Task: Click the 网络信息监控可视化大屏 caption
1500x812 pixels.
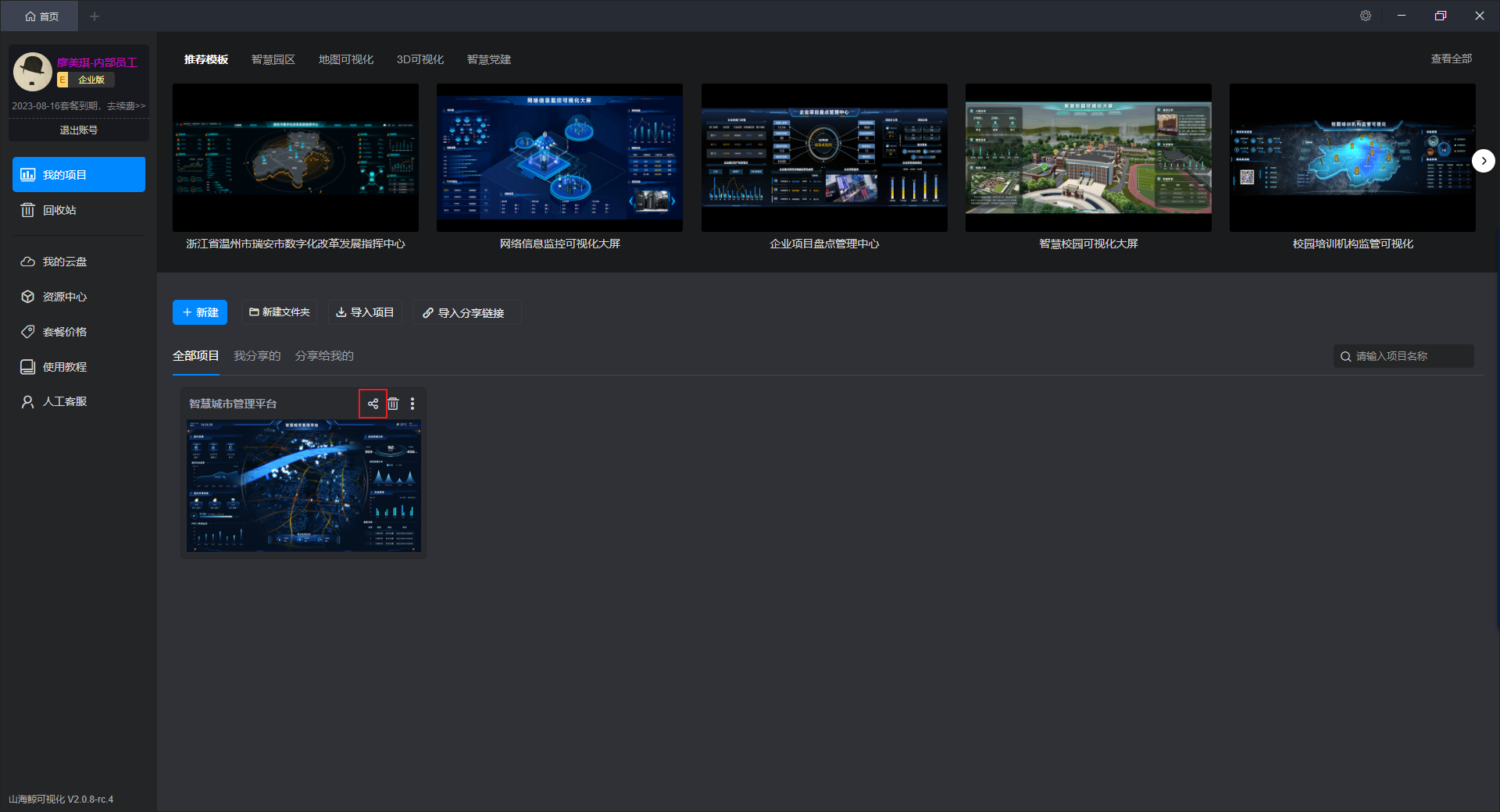Action: coord(559,244)
